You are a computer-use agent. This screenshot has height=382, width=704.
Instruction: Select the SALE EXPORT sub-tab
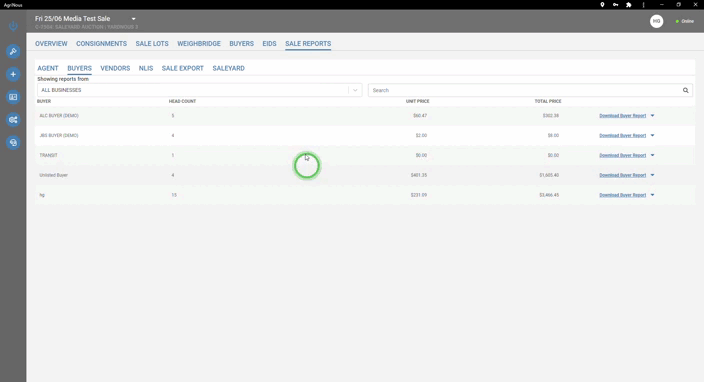(183, 68)
